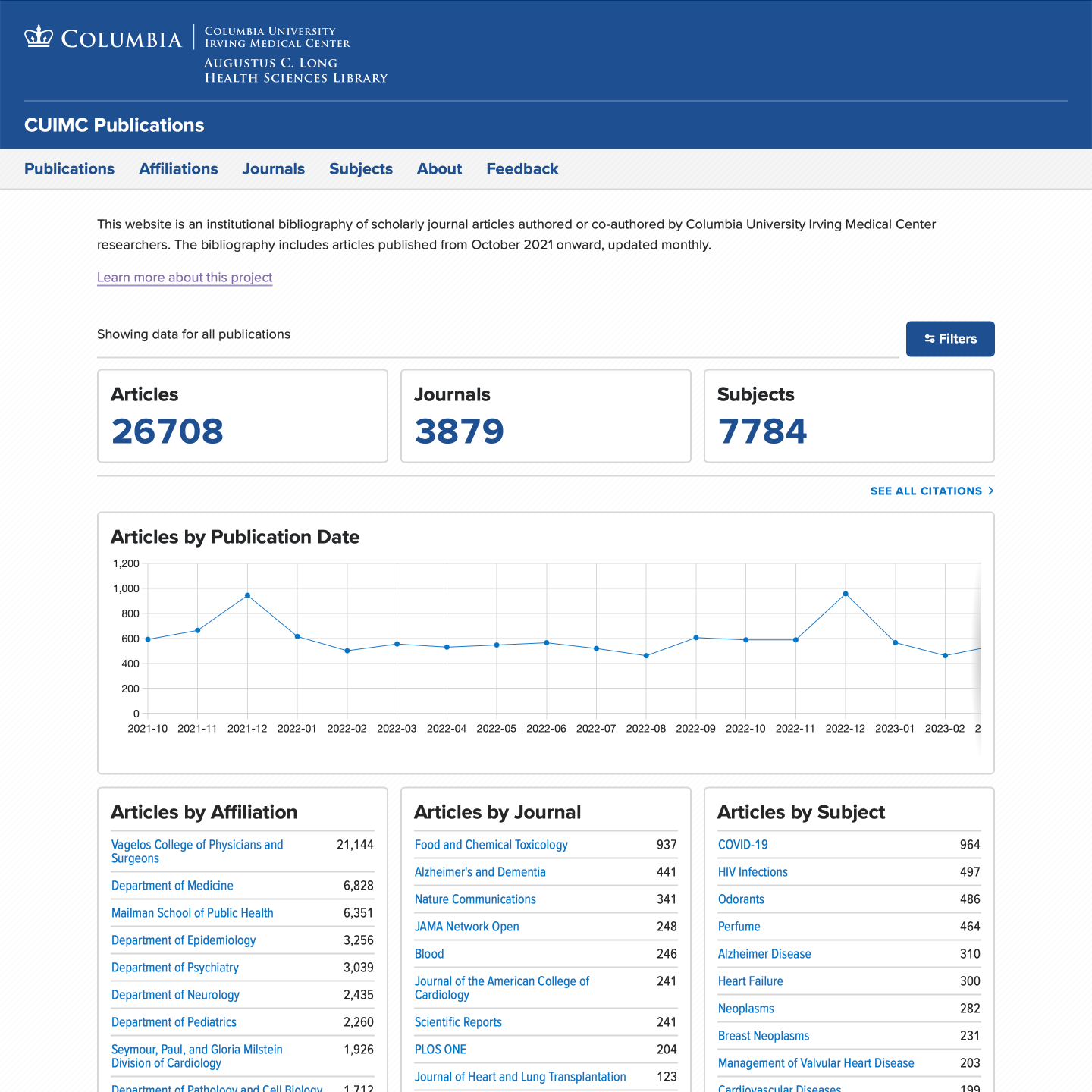Open Department of Neurology affiliation

click(175, 995)
